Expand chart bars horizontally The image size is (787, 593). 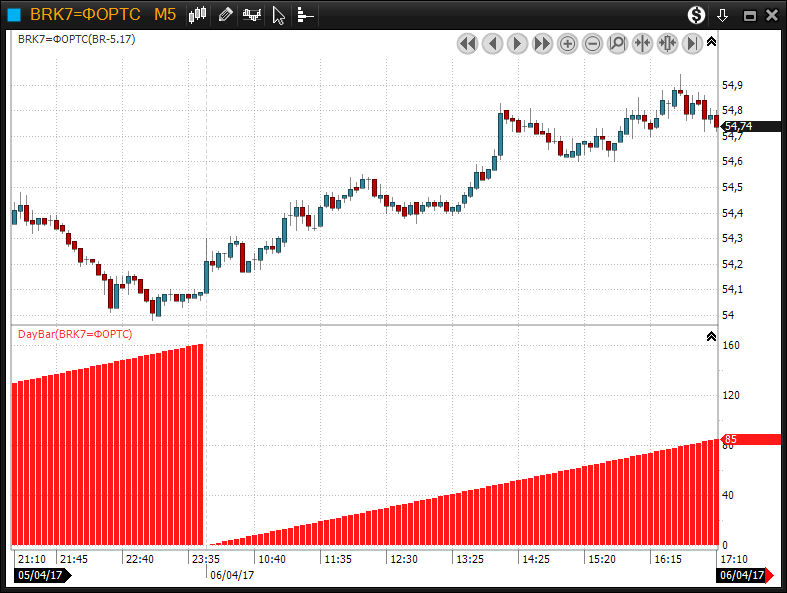(667, 43)
